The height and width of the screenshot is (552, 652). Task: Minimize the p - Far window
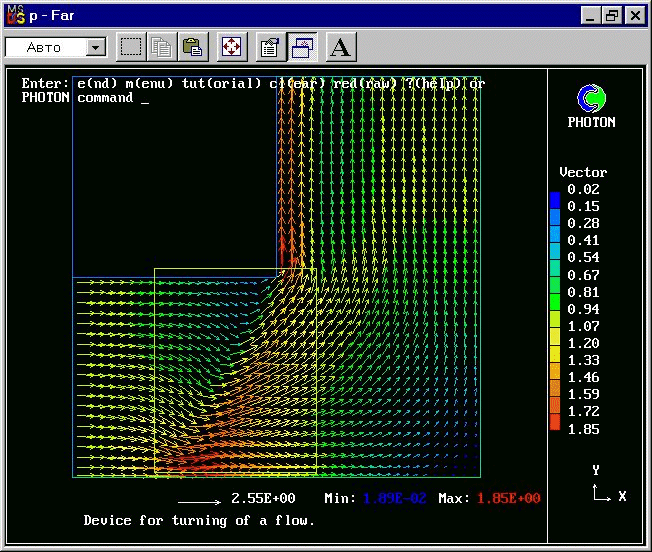(590, 16)
